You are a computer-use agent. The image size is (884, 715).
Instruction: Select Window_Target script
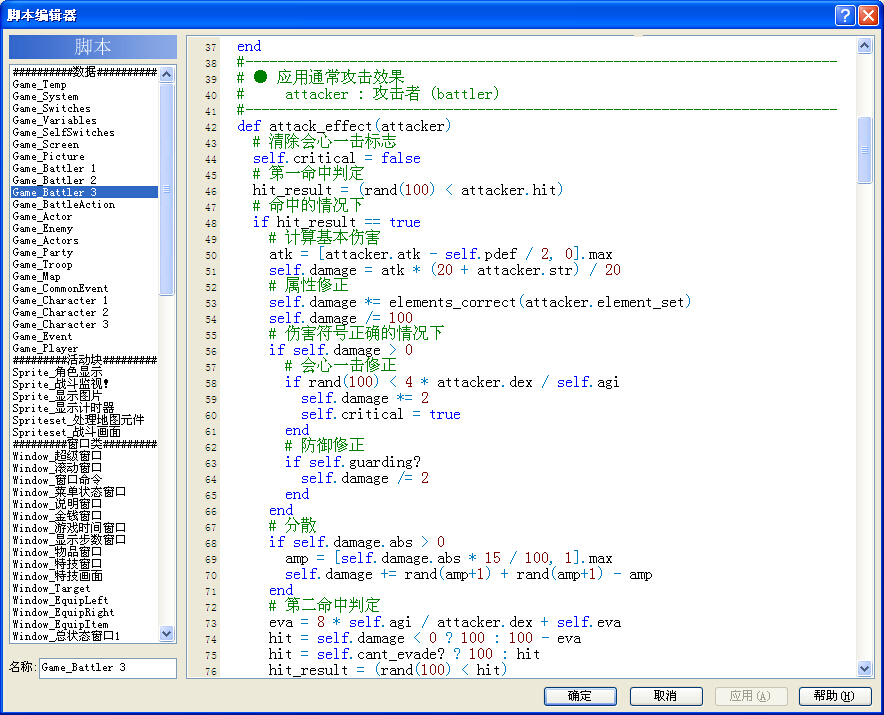pyautogui.click(x=85, y=588)
